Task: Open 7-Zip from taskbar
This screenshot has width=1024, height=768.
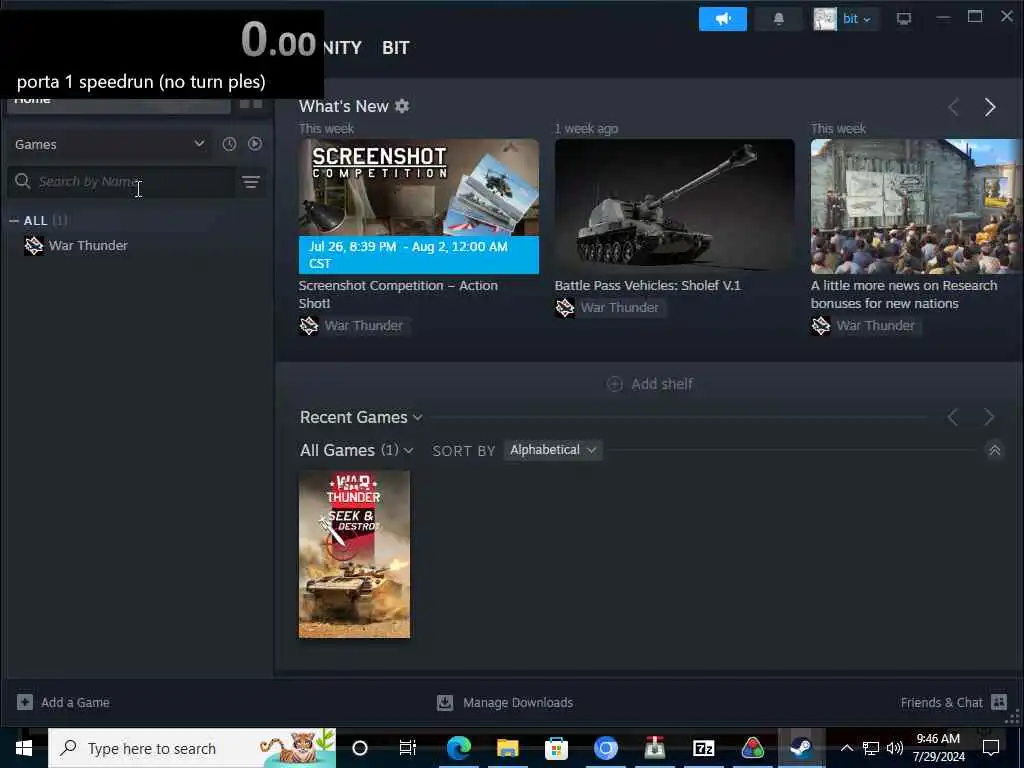Action: pyautogui.click(x=703, y=748)
